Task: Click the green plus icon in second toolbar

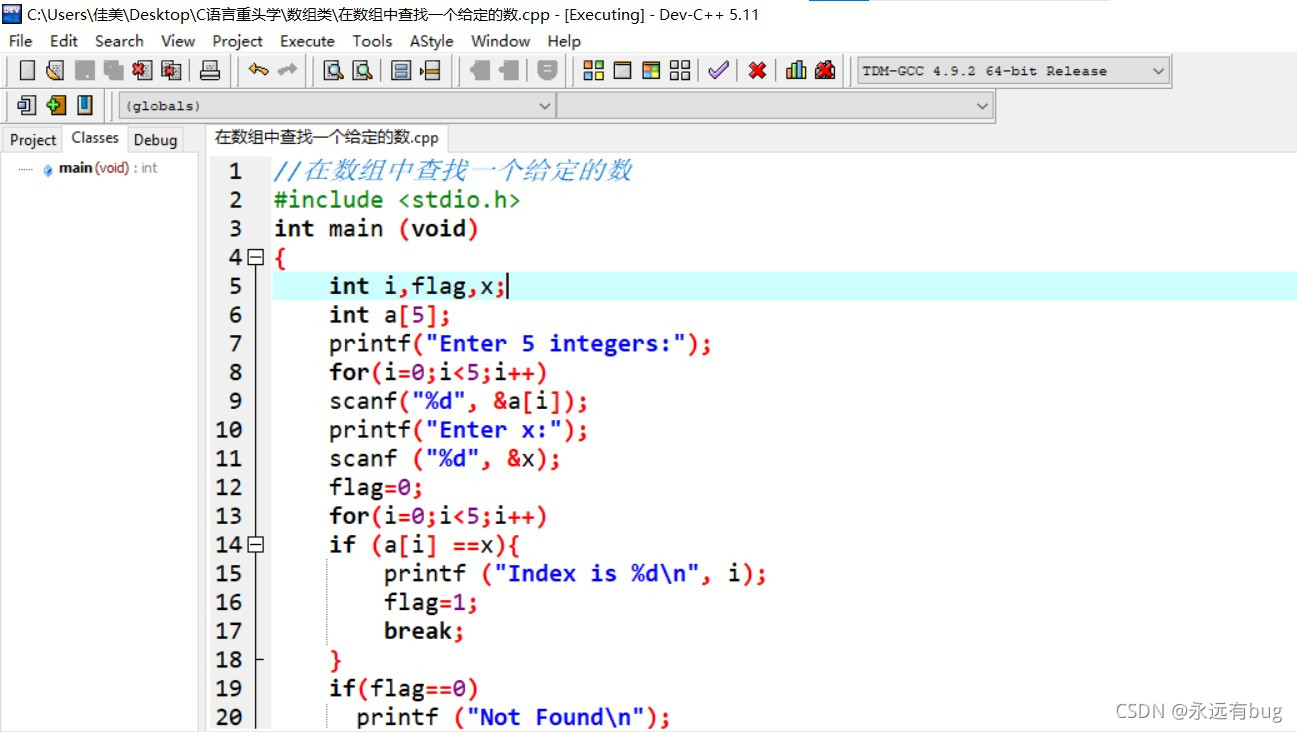Action: (56, 104)
